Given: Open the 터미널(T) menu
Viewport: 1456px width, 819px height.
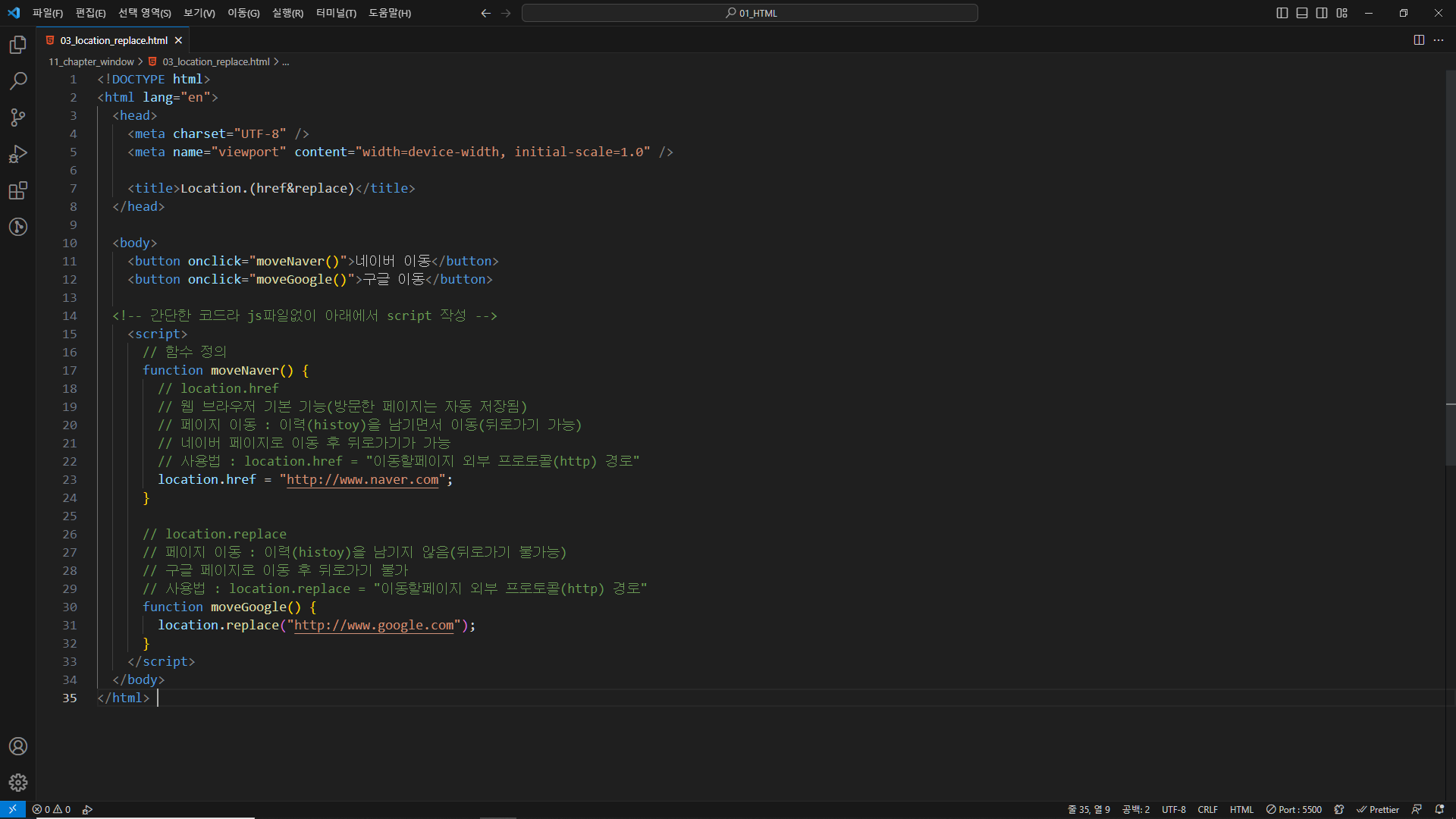Looking at the screenshot, I should tap(336, 13).
